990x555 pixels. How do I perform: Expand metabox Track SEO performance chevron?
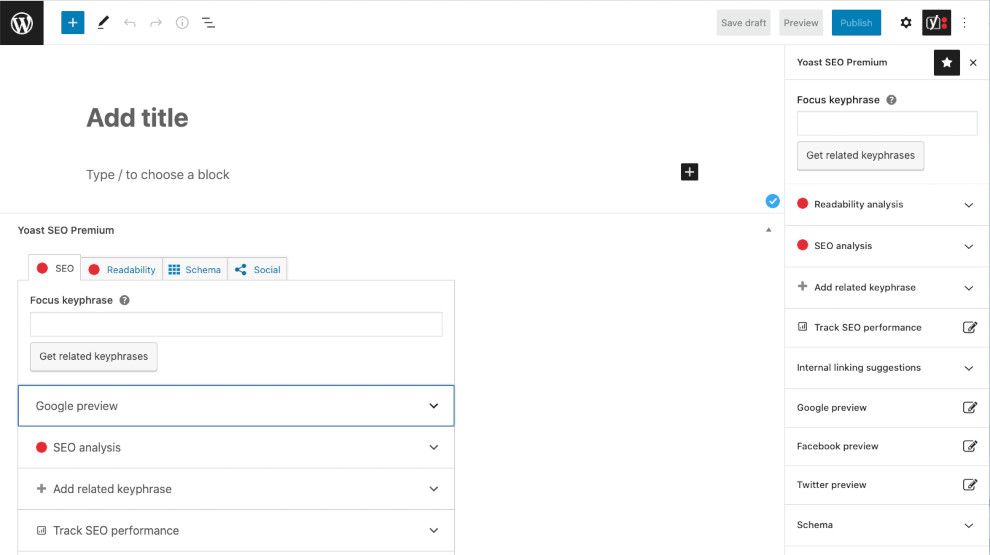(434, 530)
